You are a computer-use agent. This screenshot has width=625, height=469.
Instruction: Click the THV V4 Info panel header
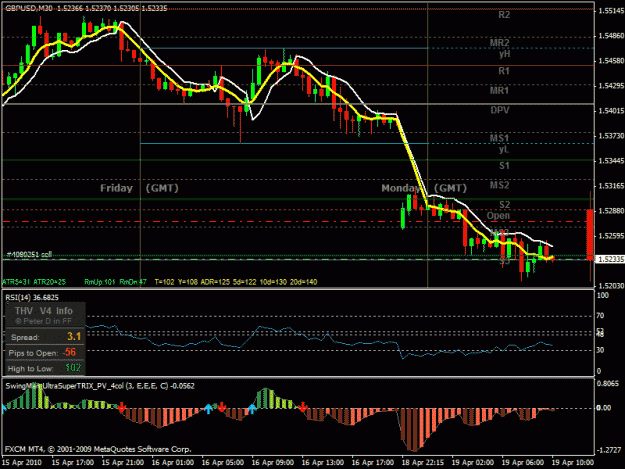(44, 311)
